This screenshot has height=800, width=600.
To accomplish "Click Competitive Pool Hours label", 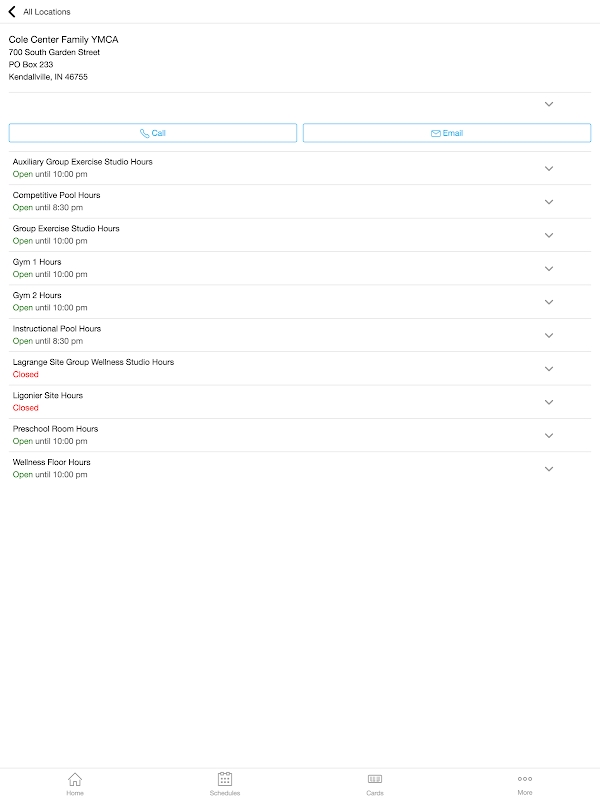I will (57, 195).
